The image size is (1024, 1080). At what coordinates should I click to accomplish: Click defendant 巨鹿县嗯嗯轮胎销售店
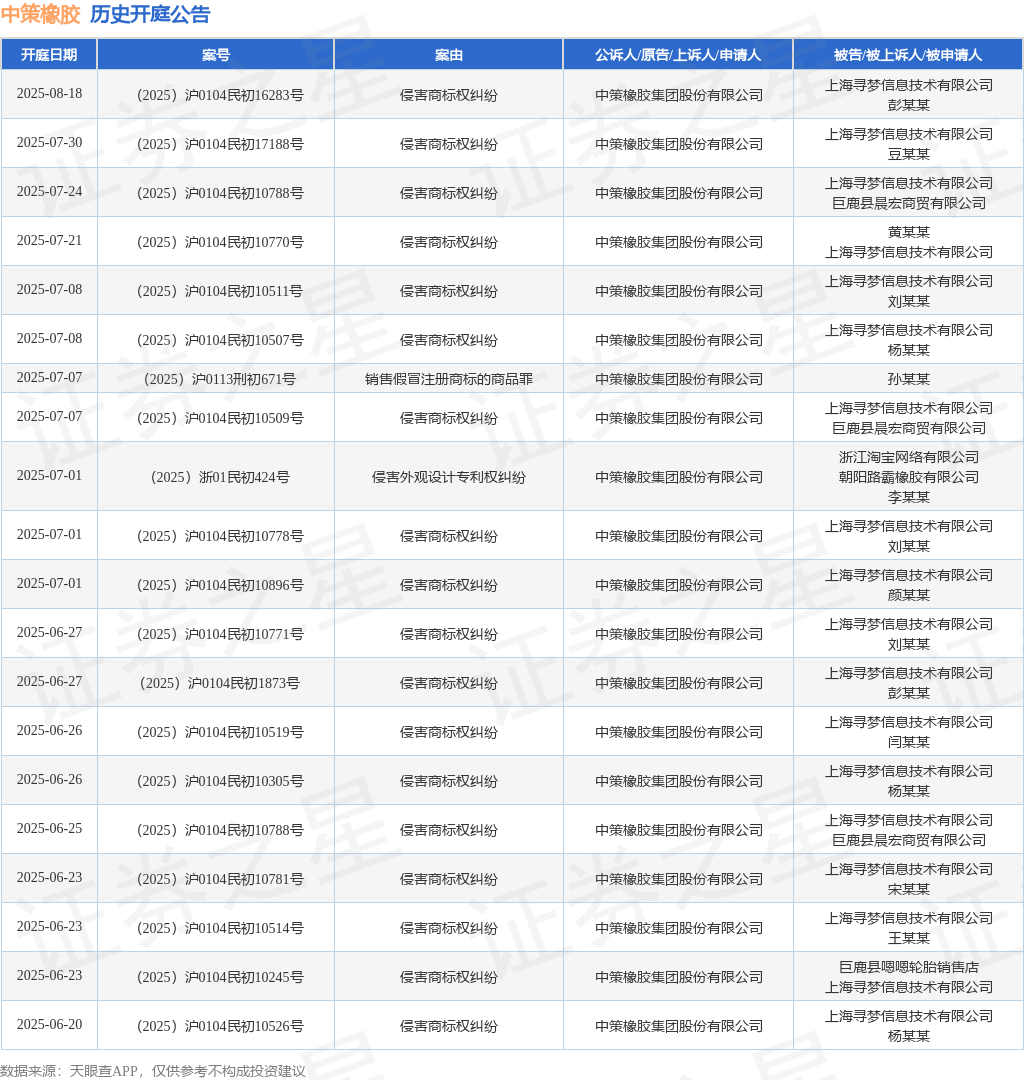click(x=908, y=968)
